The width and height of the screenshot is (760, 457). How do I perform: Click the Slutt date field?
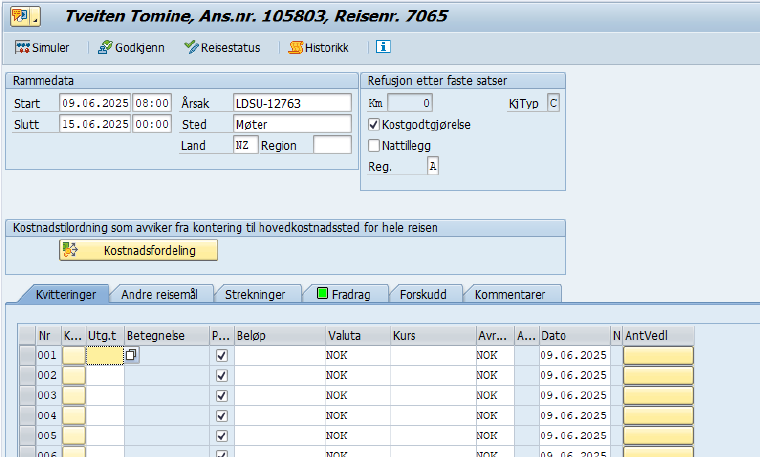tap(95, 124)
